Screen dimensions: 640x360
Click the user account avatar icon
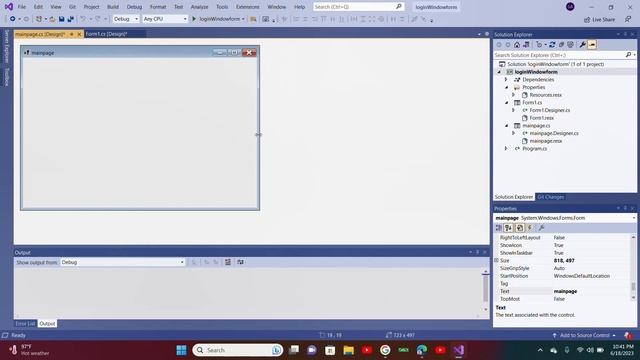570,7
